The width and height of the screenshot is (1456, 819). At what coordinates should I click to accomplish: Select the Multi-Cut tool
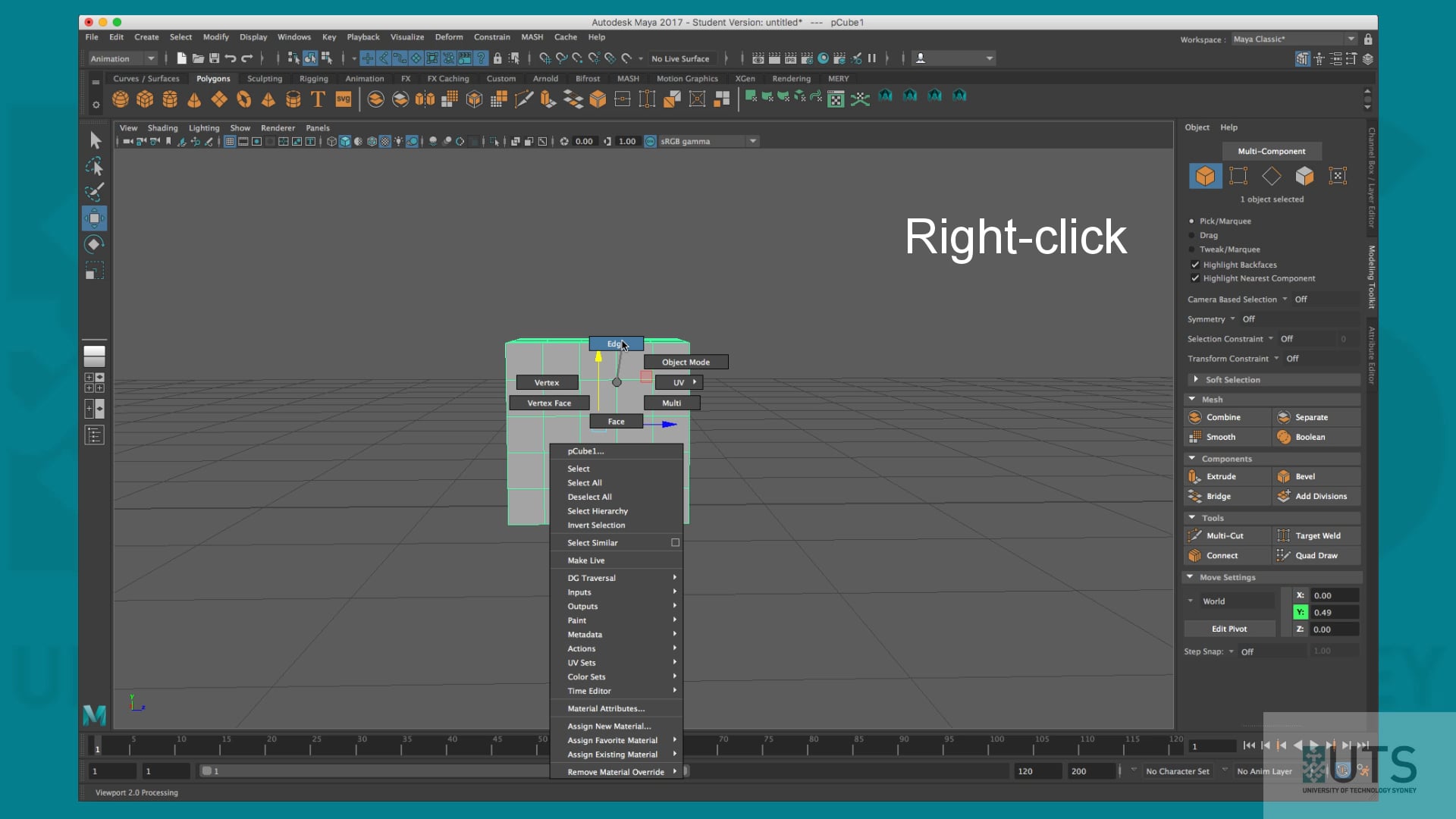click(1225, 535)
